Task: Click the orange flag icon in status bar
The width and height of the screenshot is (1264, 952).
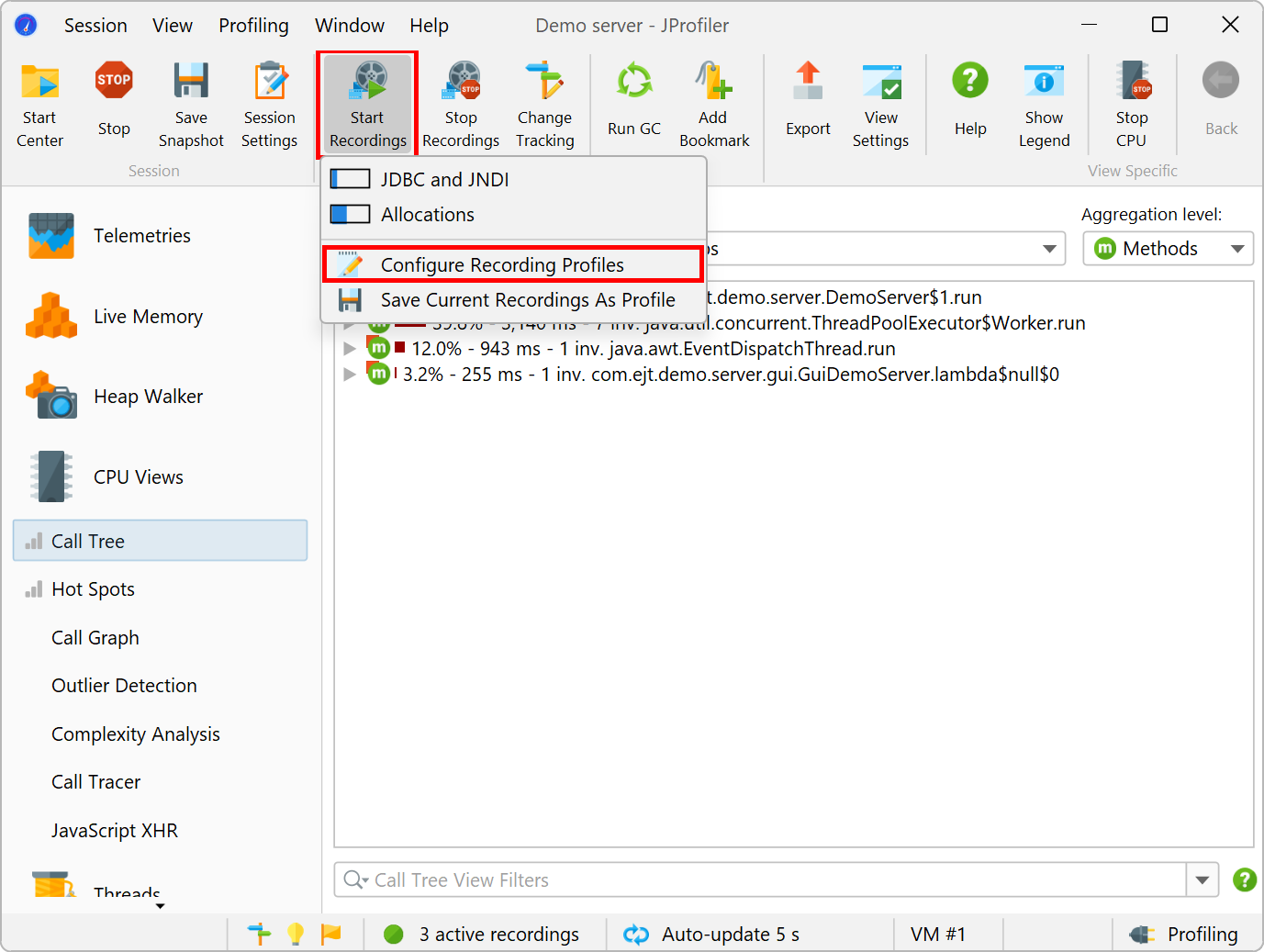Action: 330,934
